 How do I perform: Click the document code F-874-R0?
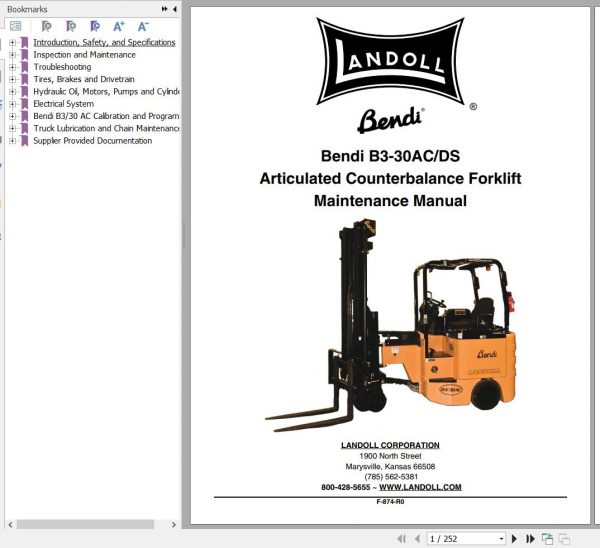tap(390, 502)
